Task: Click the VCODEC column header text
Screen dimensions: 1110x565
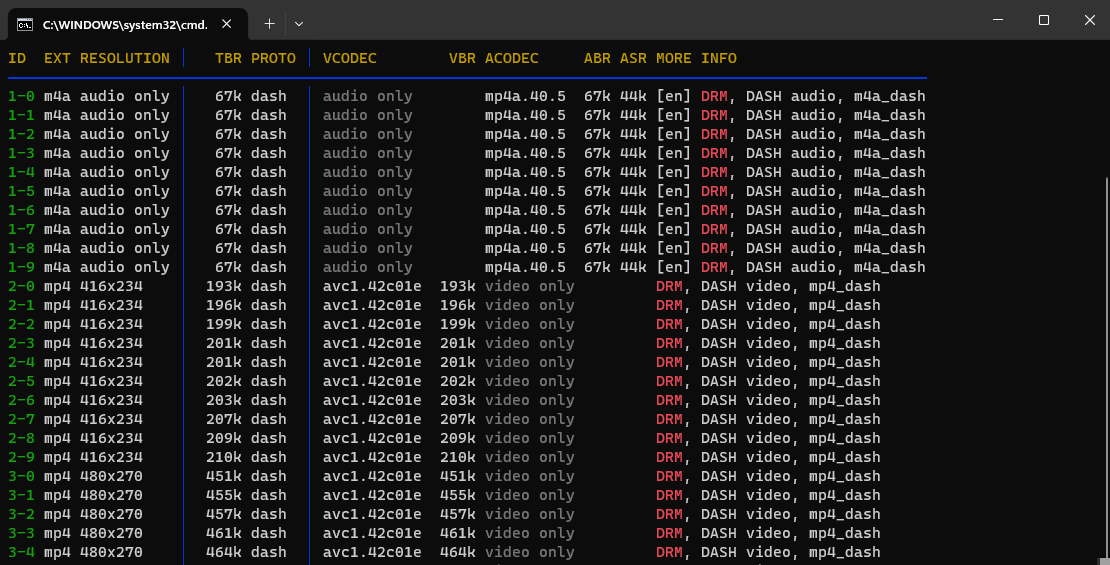Action: (350, 58)
